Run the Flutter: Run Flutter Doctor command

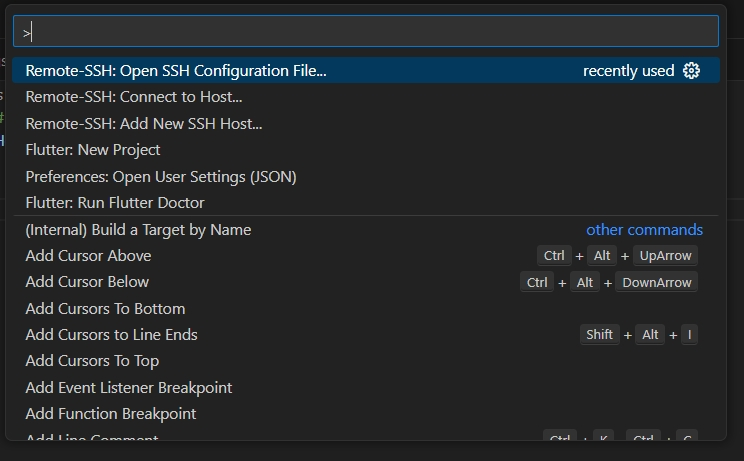(x=366, y=203)
